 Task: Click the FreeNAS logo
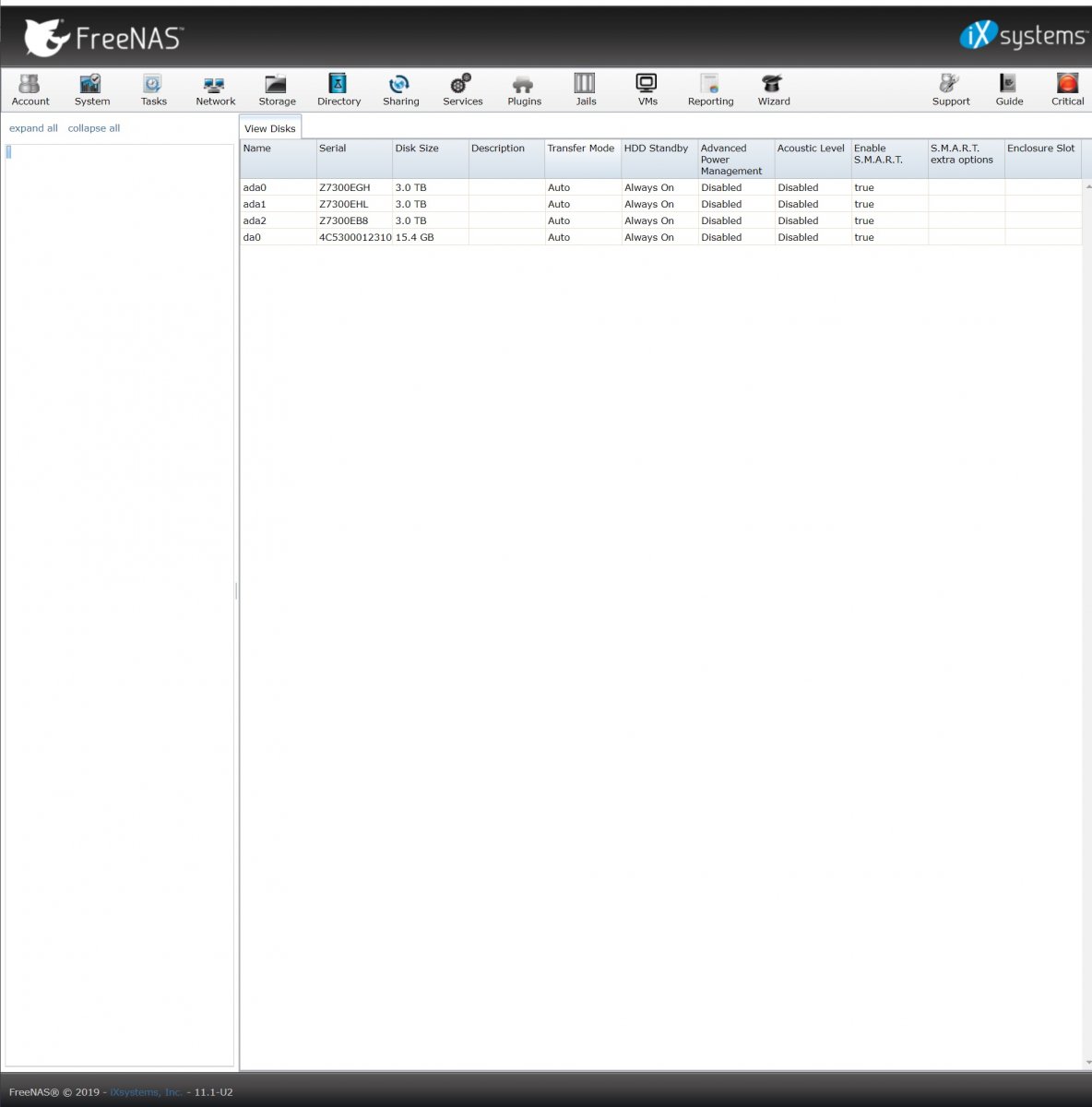pyautogui.click(x=103, y=37)
